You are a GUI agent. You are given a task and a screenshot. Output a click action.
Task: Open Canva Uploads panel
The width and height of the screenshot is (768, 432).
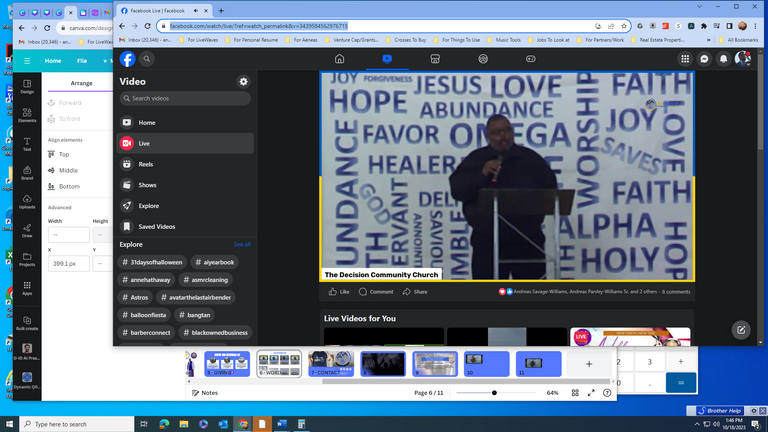coord(27,201)
